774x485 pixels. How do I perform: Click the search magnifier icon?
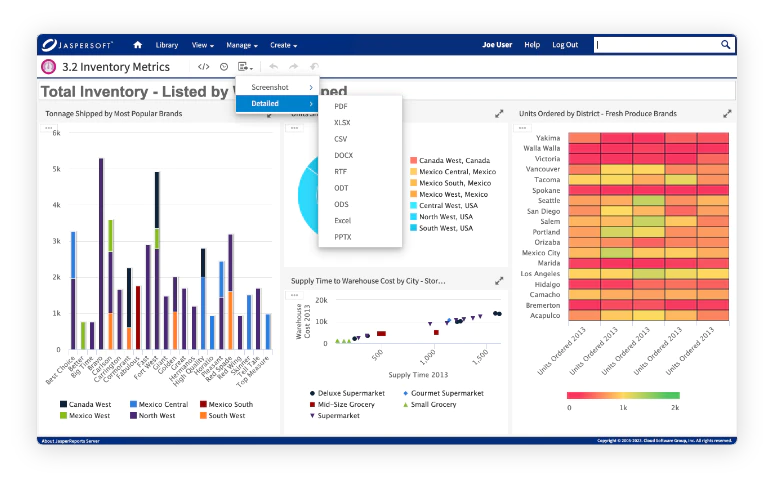tap(725, 44)
